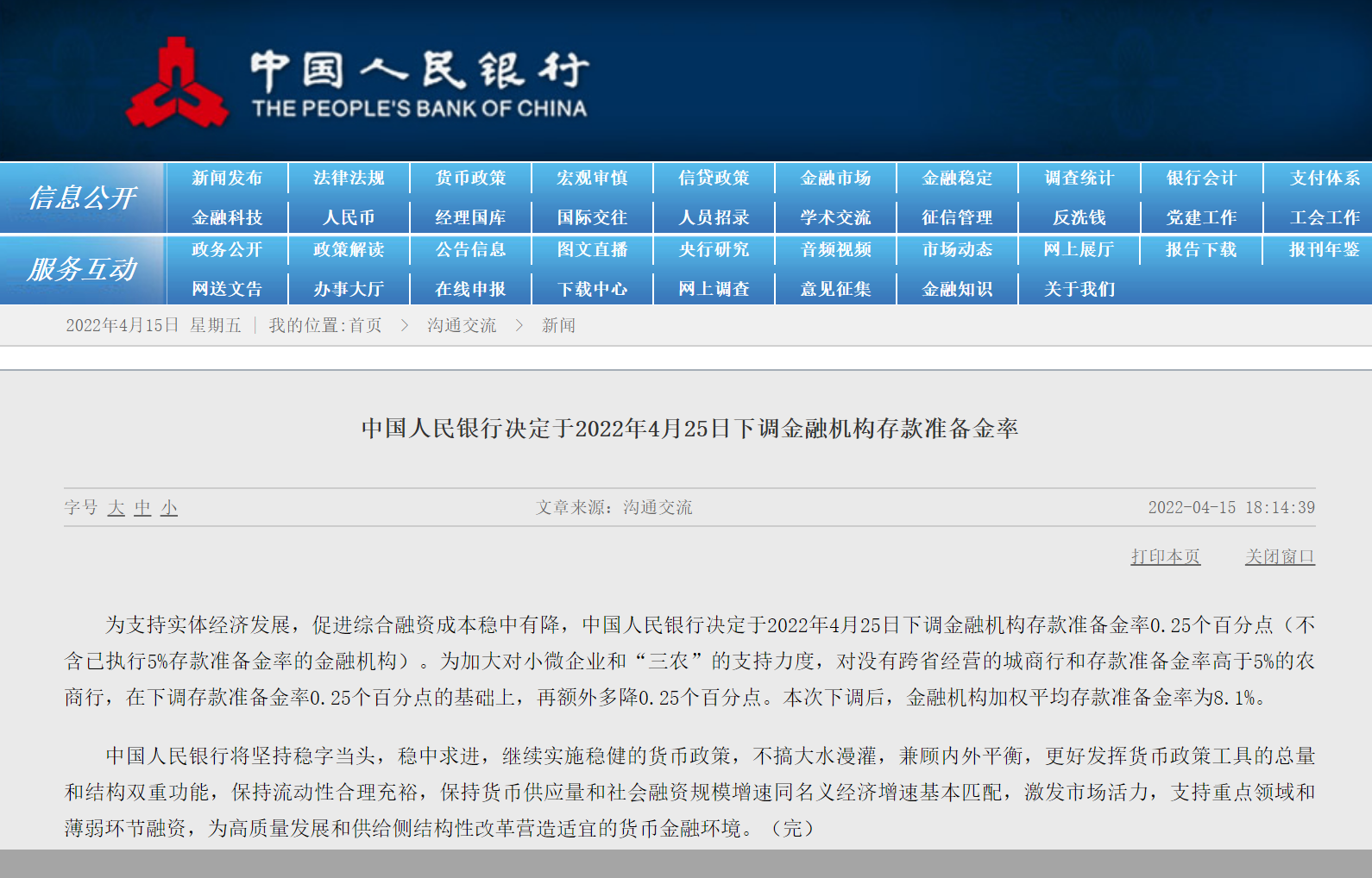Open 办事大厅 service page
1372x878 pixels.
tap(349, 289)
